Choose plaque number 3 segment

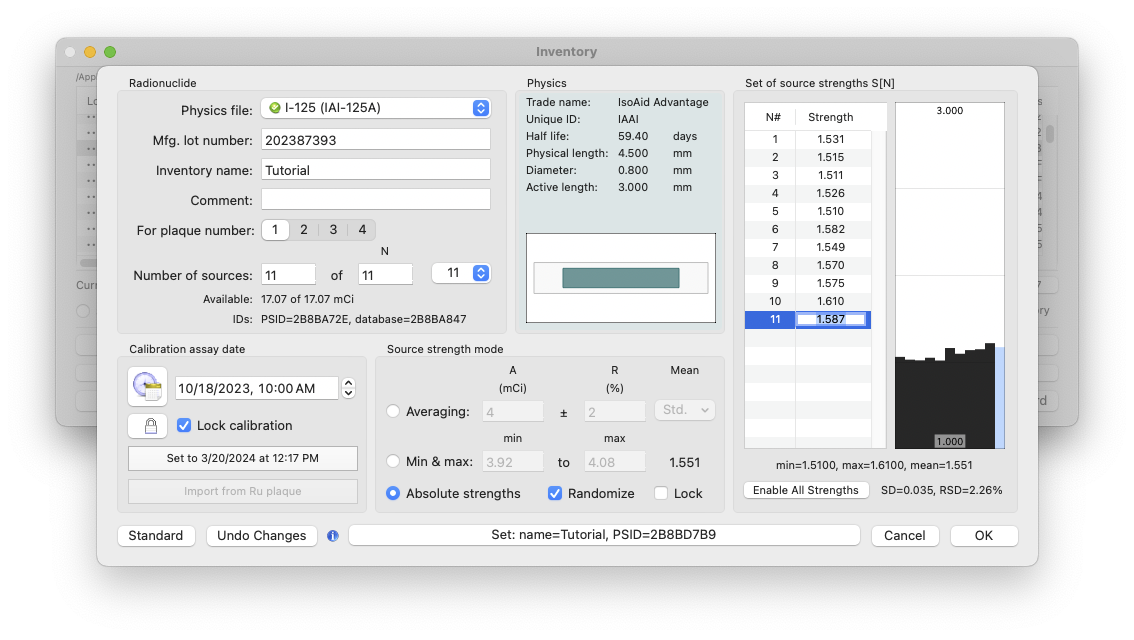tap(333, 230)
